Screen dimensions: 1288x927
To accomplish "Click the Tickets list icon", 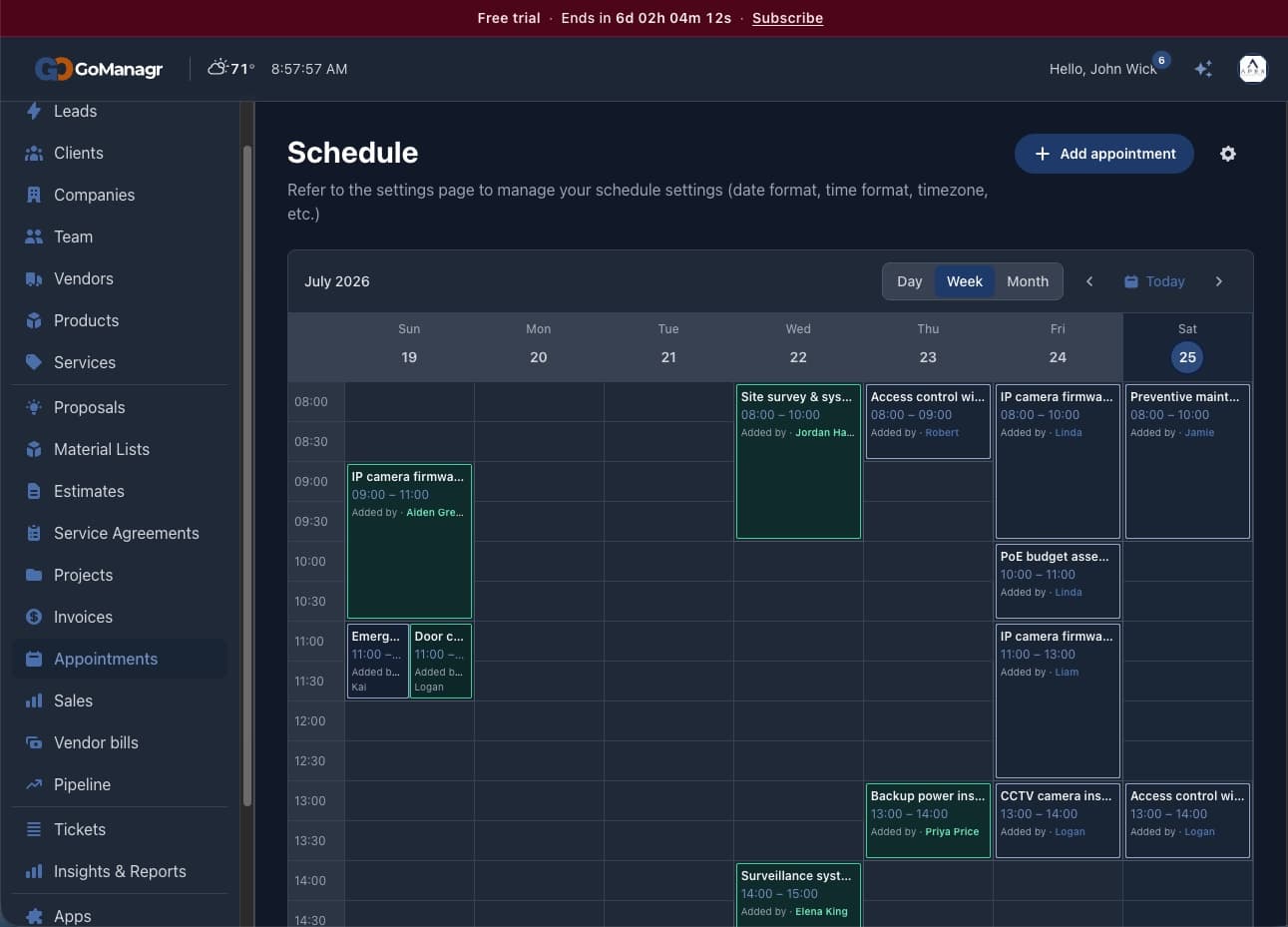I will coord(34,829).
